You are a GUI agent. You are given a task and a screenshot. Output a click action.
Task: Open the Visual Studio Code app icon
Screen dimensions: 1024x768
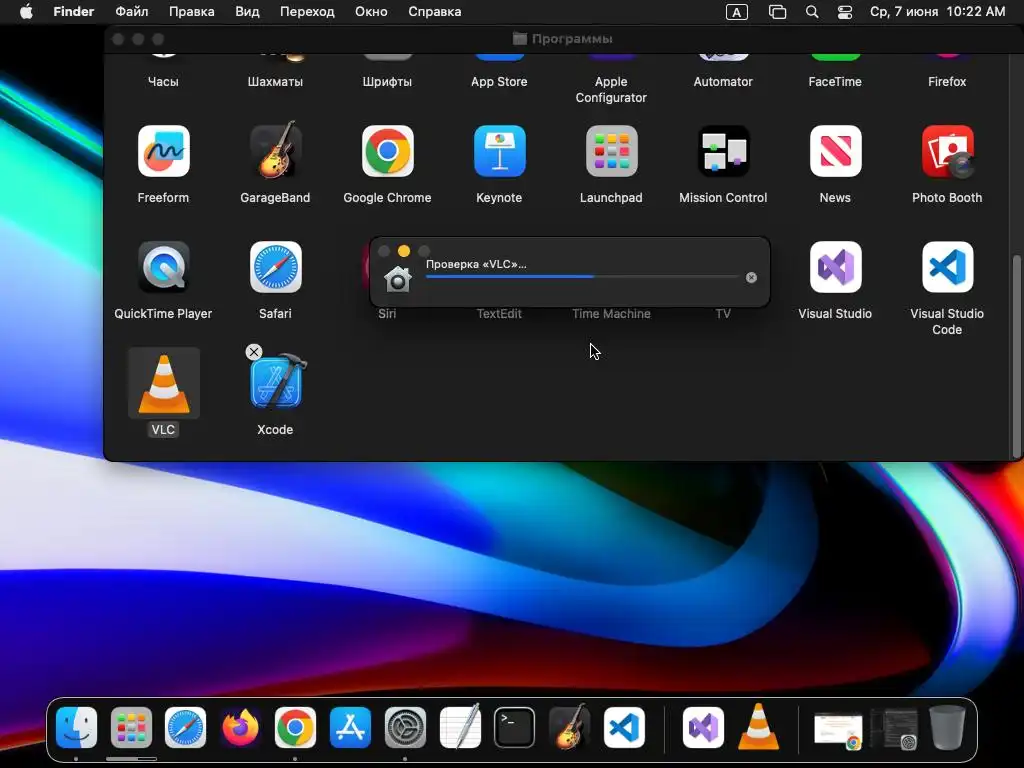pyautogui.click(x=947, y=267)
